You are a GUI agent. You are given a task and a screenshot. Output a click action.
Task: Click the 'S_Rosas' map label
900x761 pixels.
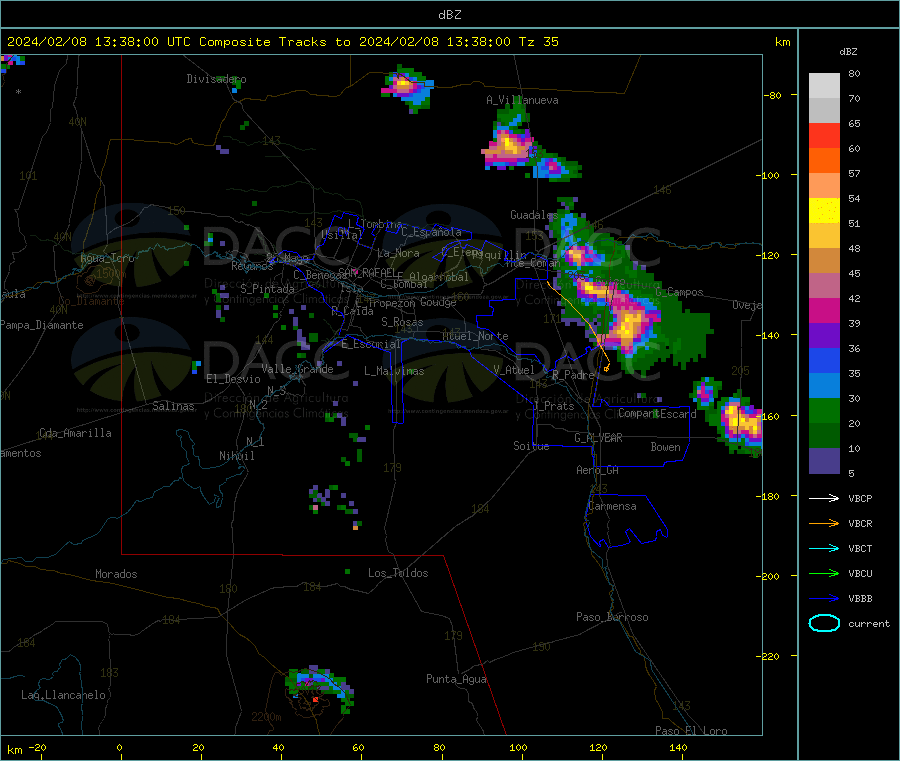(402, 322)
